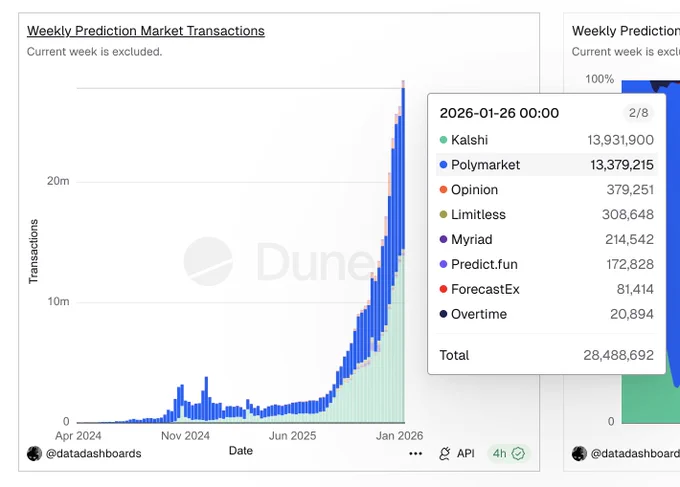
Task: Click the Kalshi value 13,931,900
Action: [620, 140]
